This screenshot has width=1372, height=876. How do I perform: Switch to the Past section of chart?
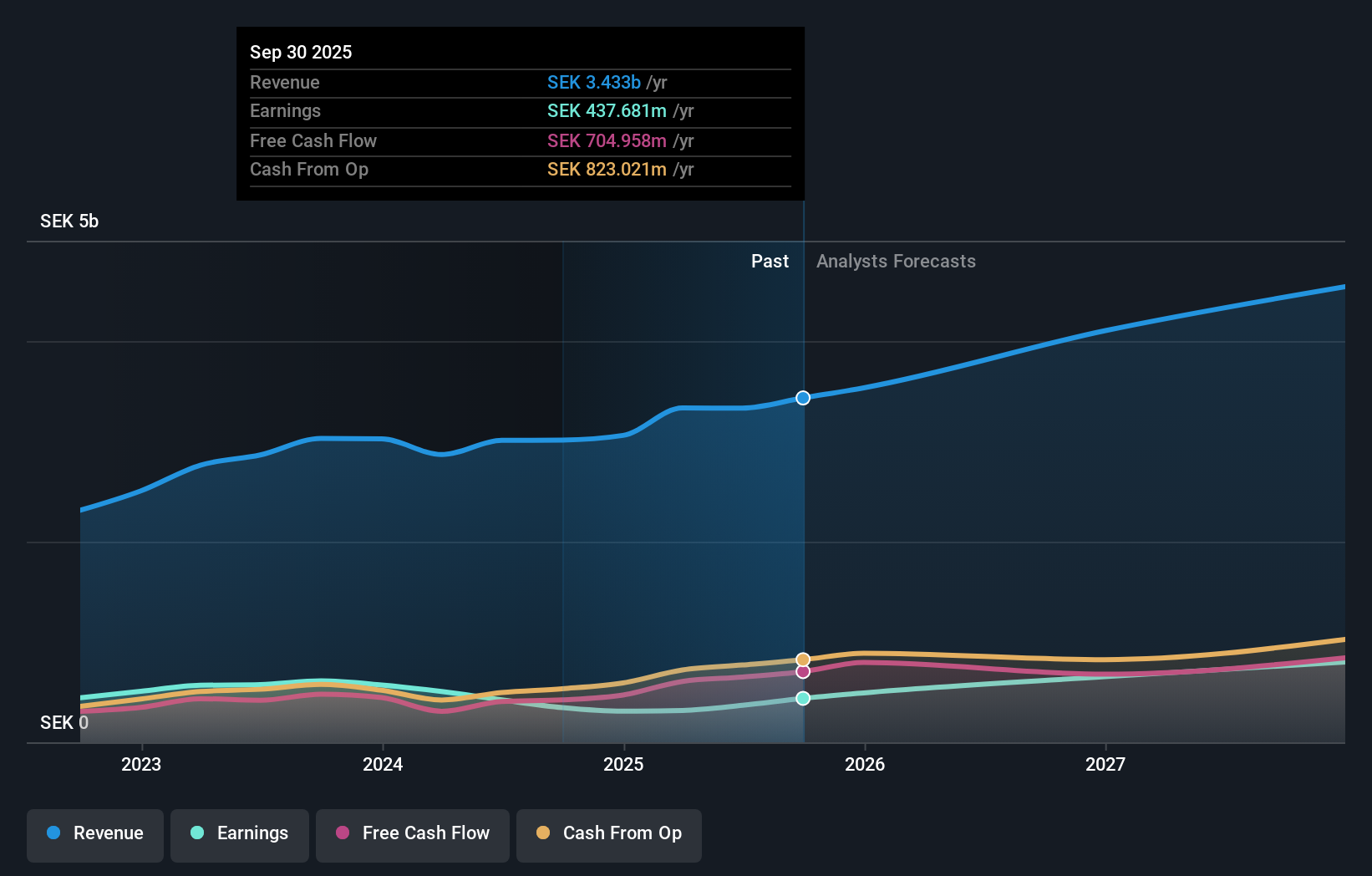pos(770,261)
